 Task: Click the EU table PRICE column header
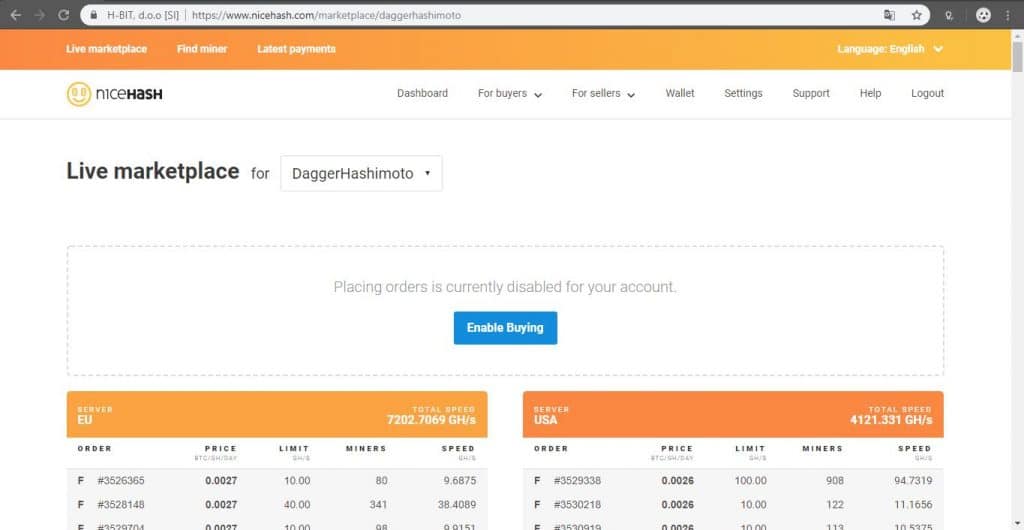click(220, 449)
